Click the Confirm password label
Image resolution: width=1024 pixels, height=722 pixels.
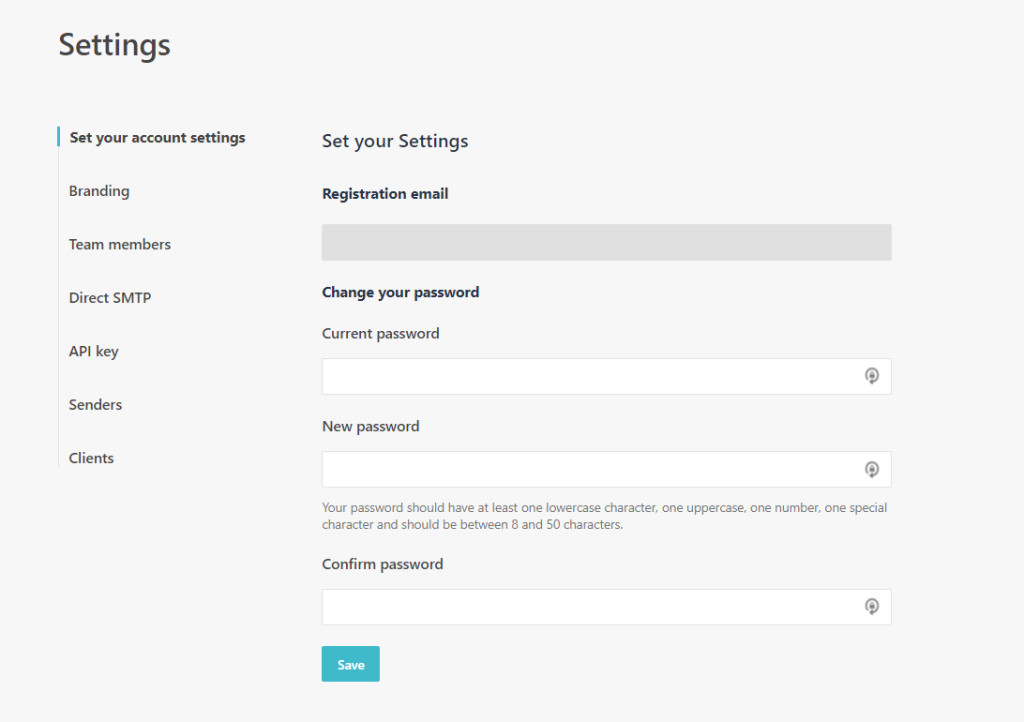(382, 564)
